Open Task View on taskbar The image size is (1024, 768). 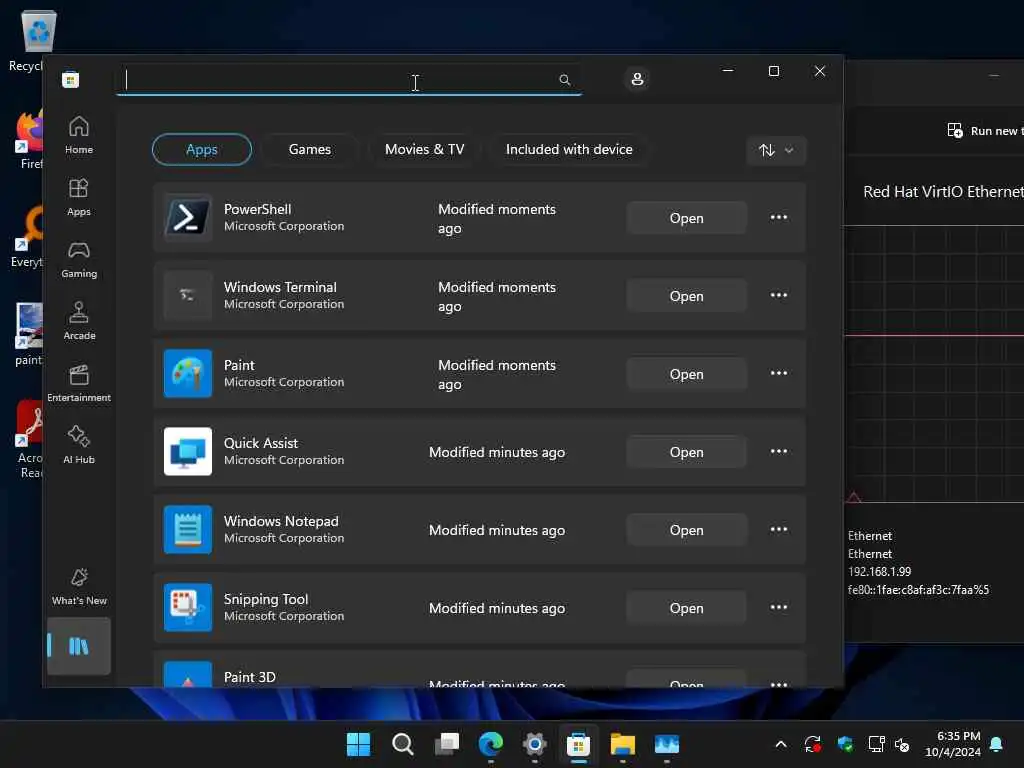click(447, 744)
